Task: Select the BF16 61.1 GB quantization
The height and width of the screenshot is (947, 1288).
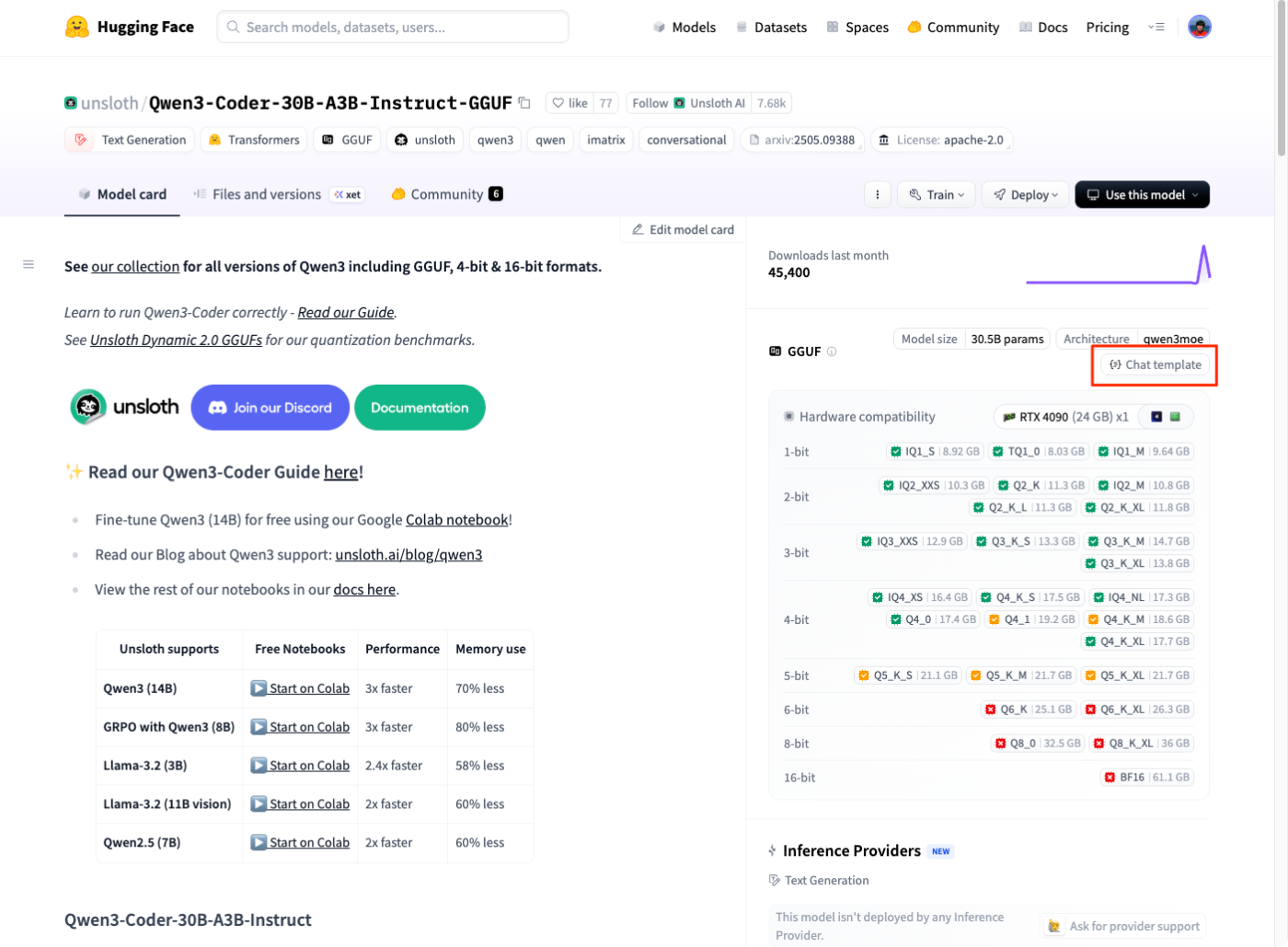Action: pos(1147,778)
